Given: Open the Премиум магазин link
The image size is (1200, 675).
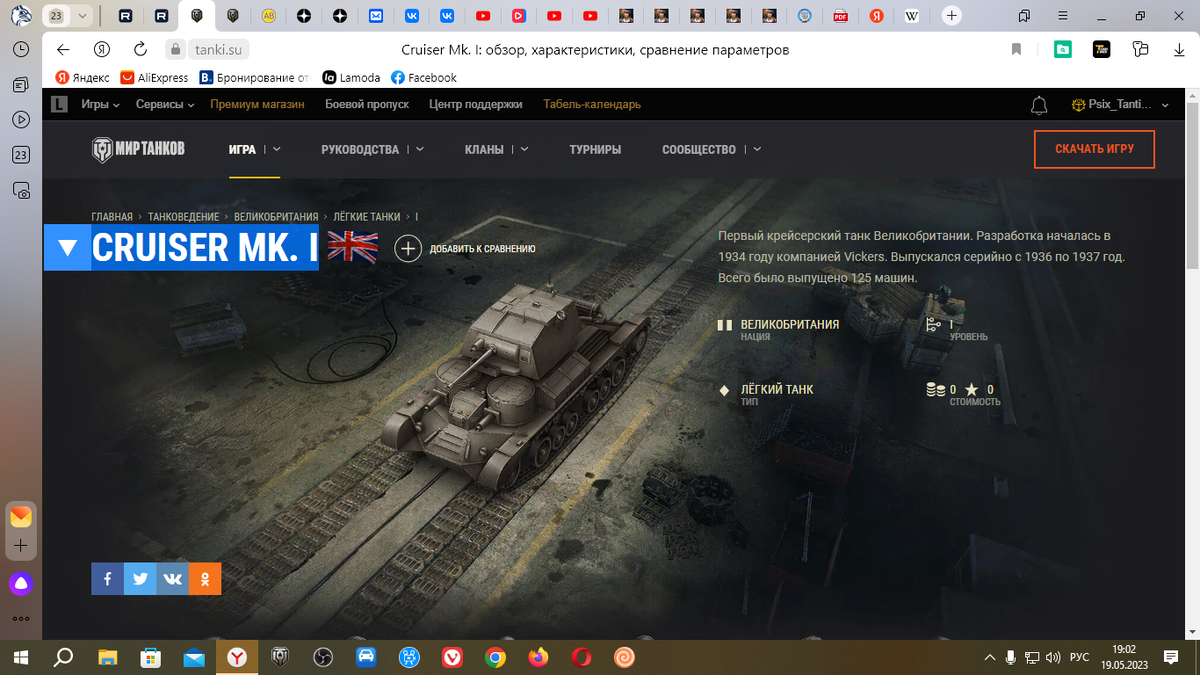Looking at the screenshot, I should click(x=259, y=104).
